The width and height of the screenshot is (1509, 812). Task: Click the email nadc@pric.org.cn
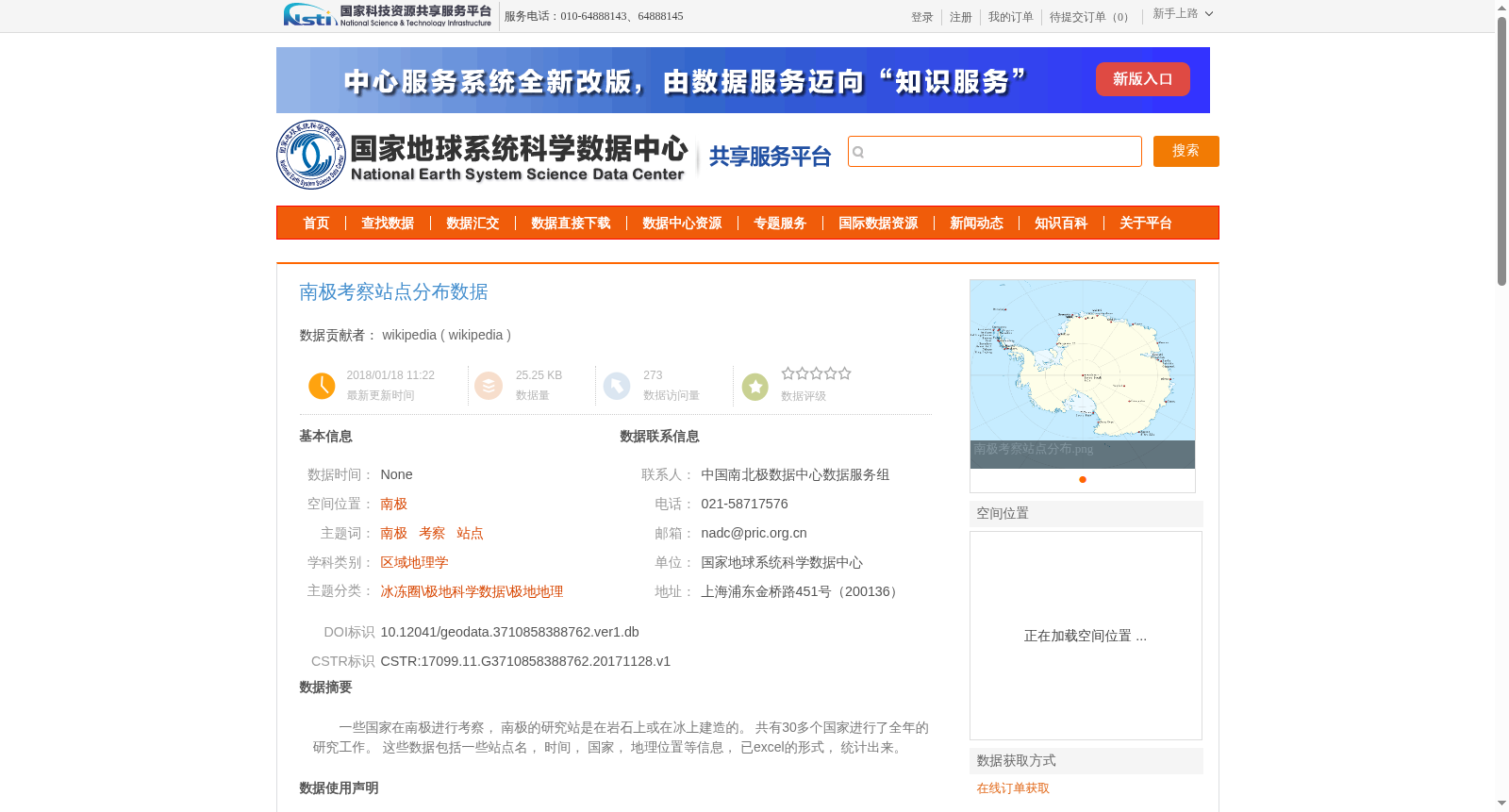754,533
